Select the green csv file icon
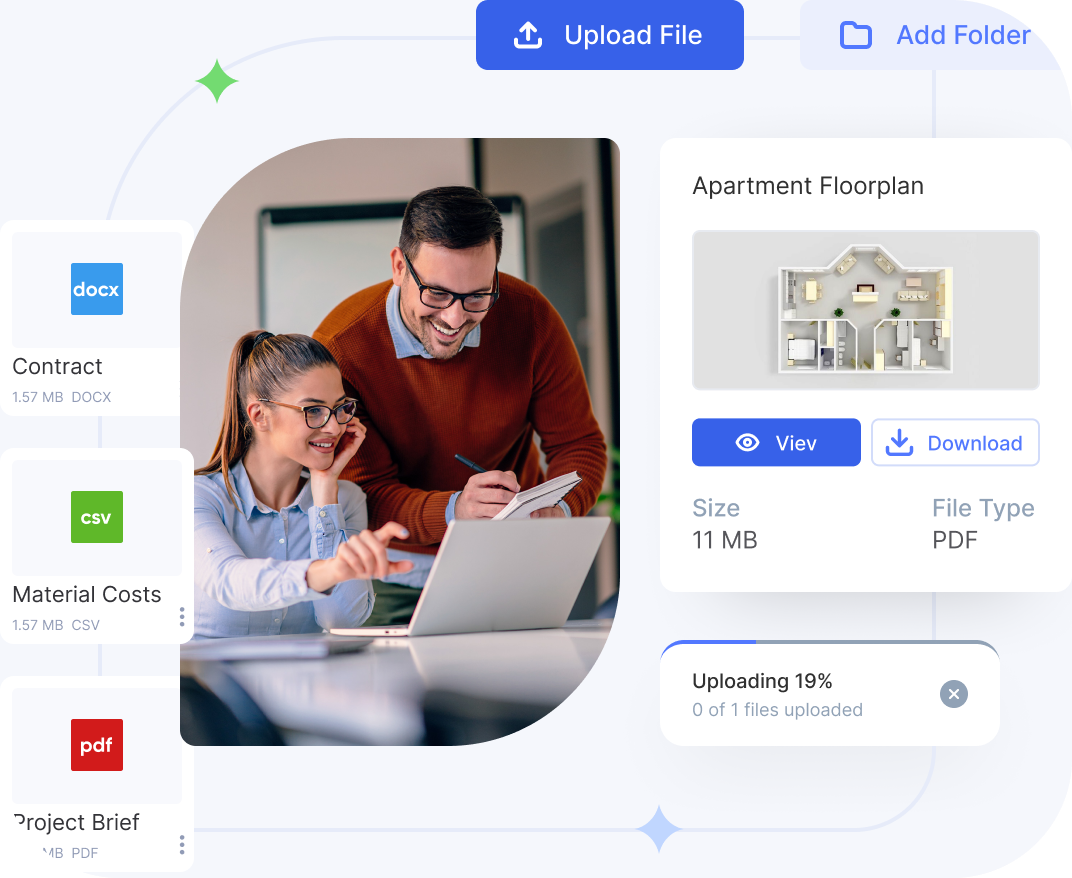This screenshot has width=1072, height=878. point(97,517)
